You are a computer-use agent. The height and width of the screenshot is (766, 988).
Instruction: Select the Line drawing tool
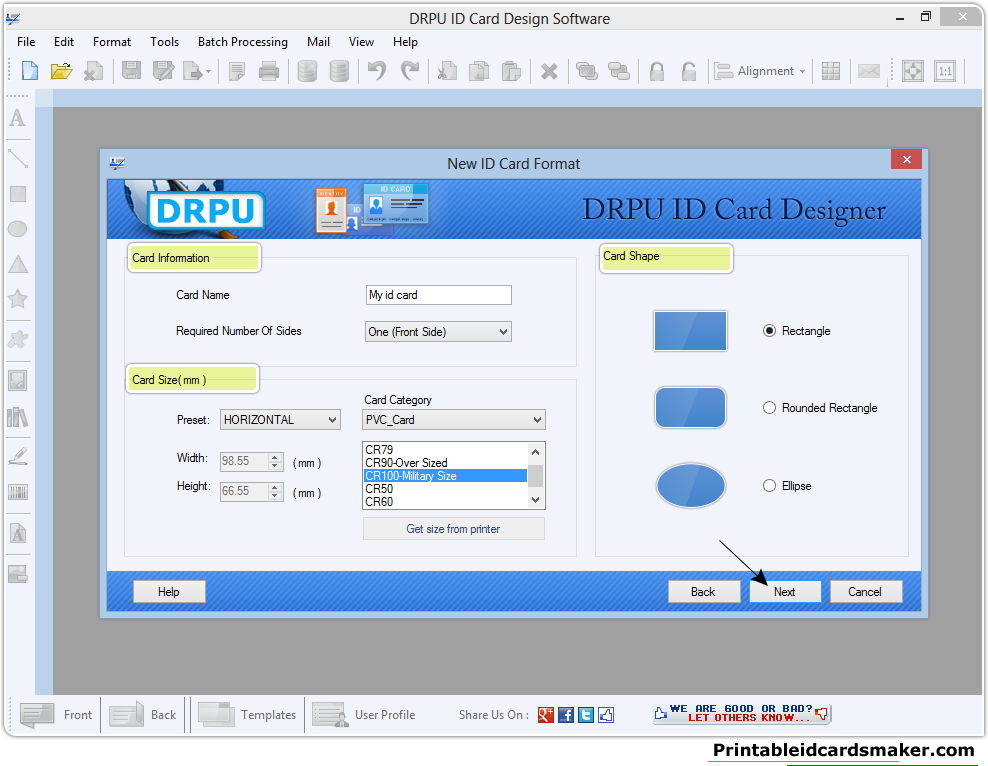pos(18,157)
